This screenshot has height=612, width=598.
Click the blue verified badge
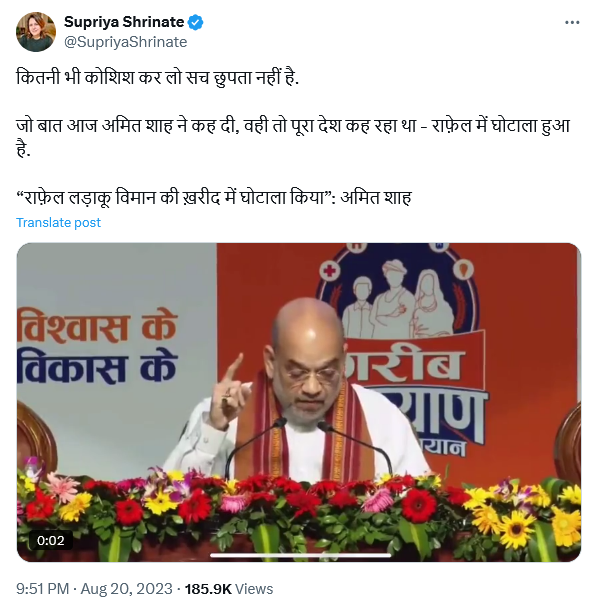pos(196,22)
